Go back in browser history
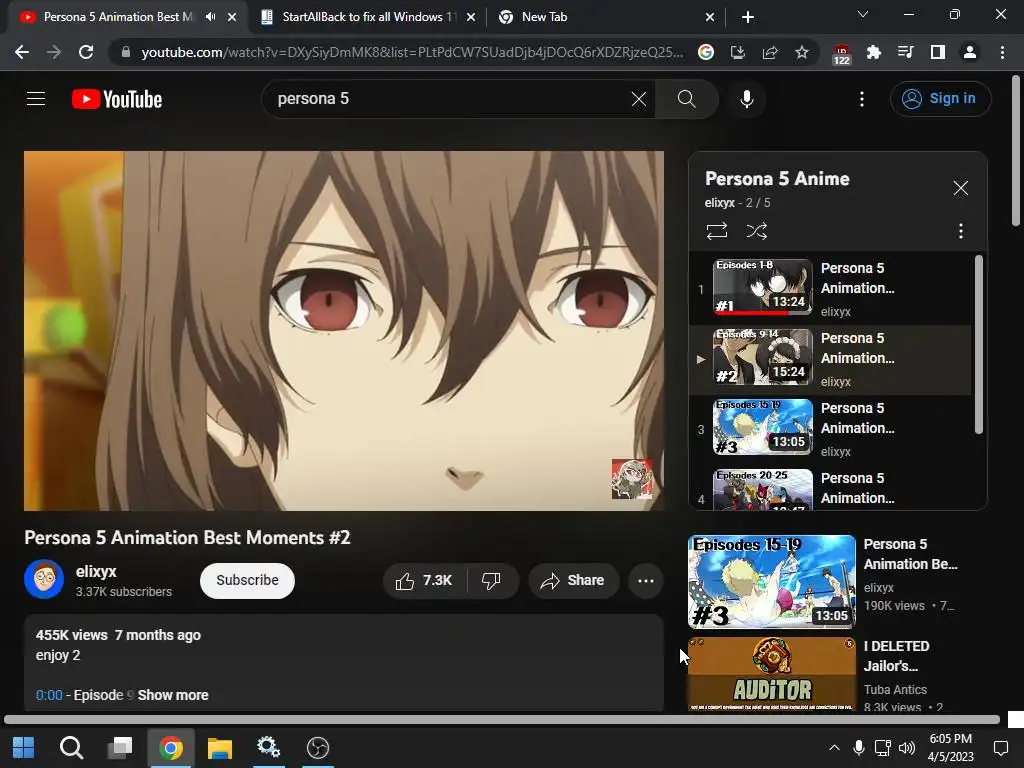The image size is (1024, 768). (22, 52)
